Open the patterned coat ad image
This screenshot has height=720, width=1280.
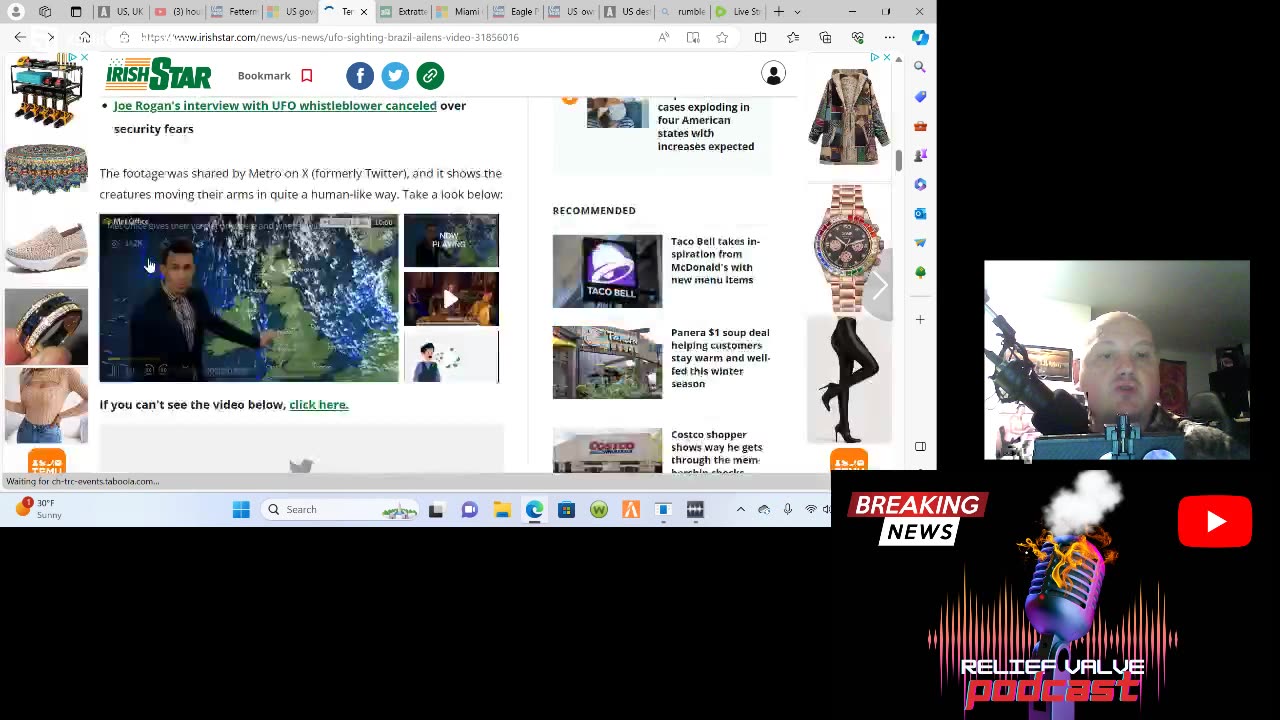point(849,117)
